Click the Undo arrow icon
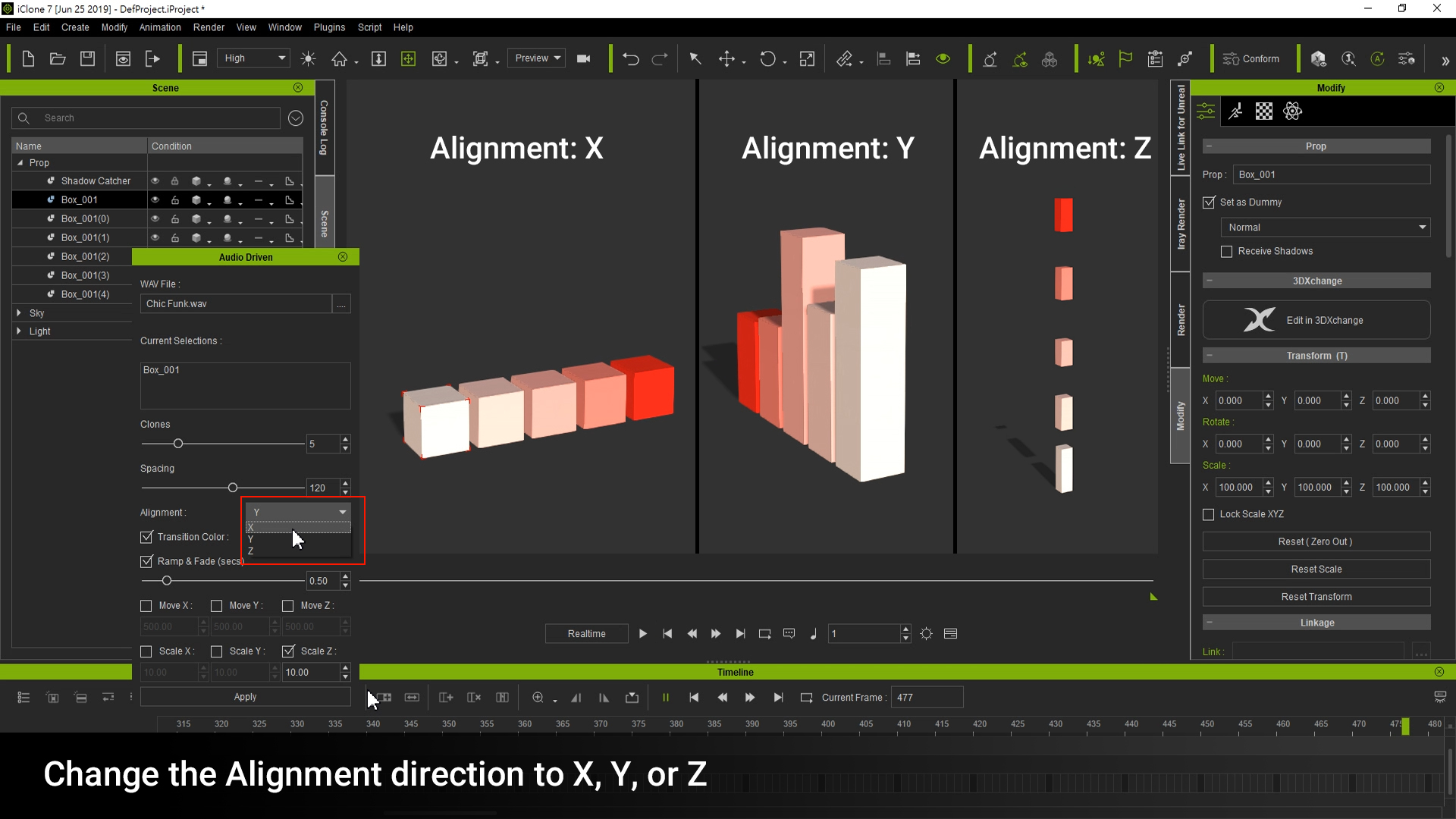Screen dimensions: 1456x819 click(x=630, y=58)
